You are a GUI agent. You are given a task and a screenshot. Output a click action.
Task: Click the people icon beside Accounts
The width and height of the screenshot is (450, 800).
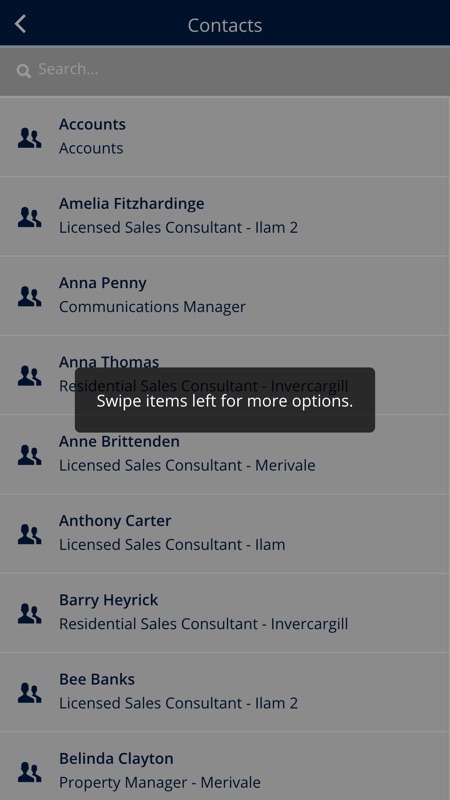coord(30,138)
